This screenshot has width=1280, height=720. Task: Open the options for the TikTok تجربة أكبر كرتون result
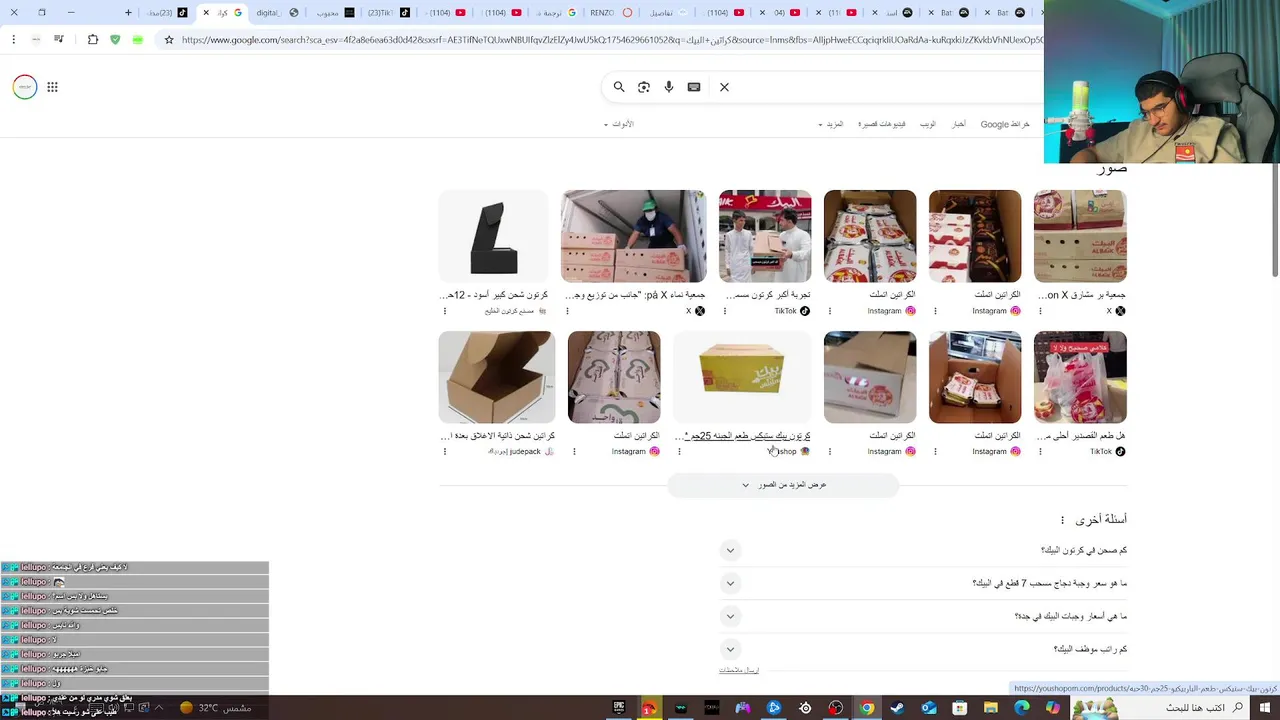[x=725, y=311]
